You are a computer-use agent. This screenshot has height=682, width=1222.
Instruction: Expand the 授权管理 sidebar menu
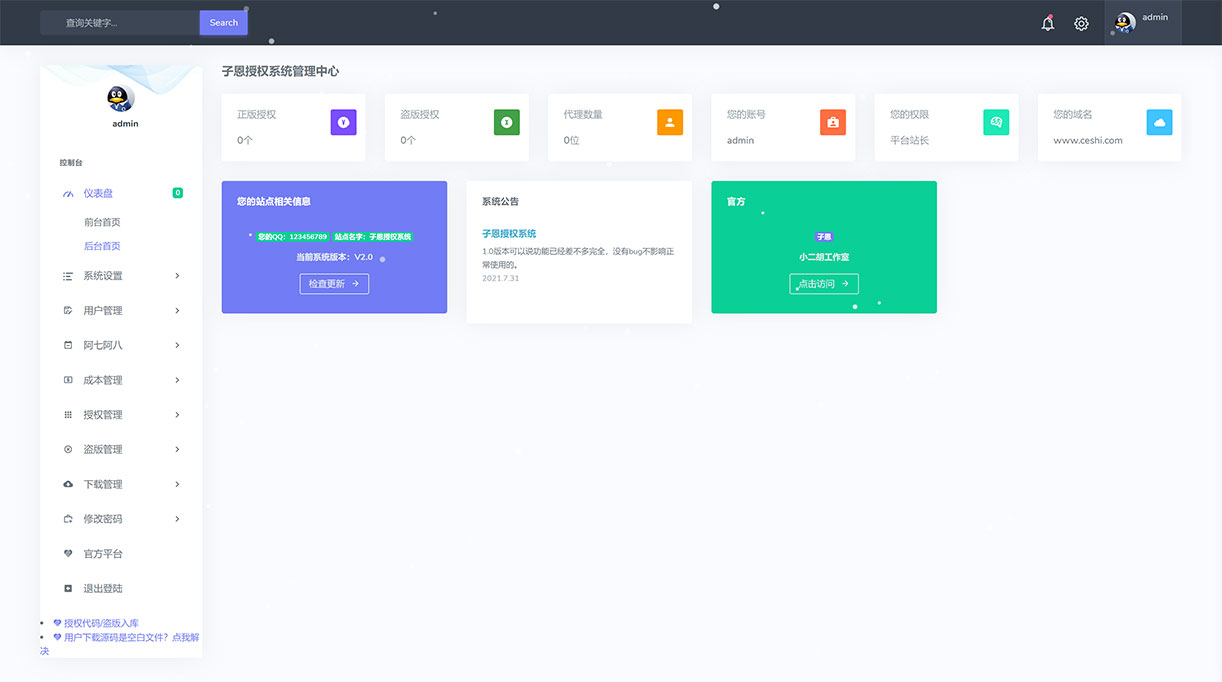tap(121, 415)
